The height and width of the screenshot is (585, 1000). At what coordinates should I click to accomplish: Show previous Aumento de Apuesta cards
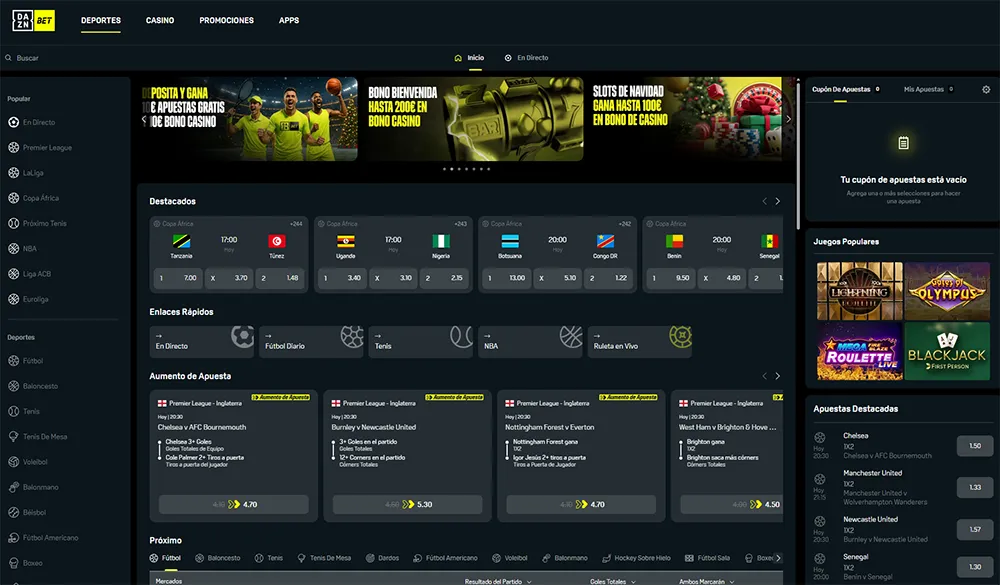(x=765, y=376)
